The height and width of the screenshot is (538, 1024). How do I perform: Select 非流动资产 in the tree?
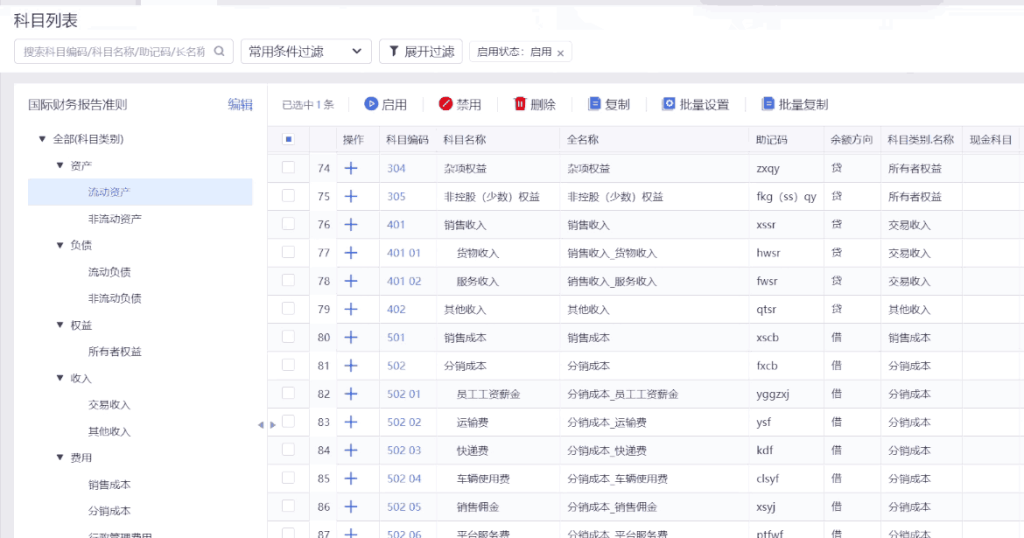click(x=115, y=219)
